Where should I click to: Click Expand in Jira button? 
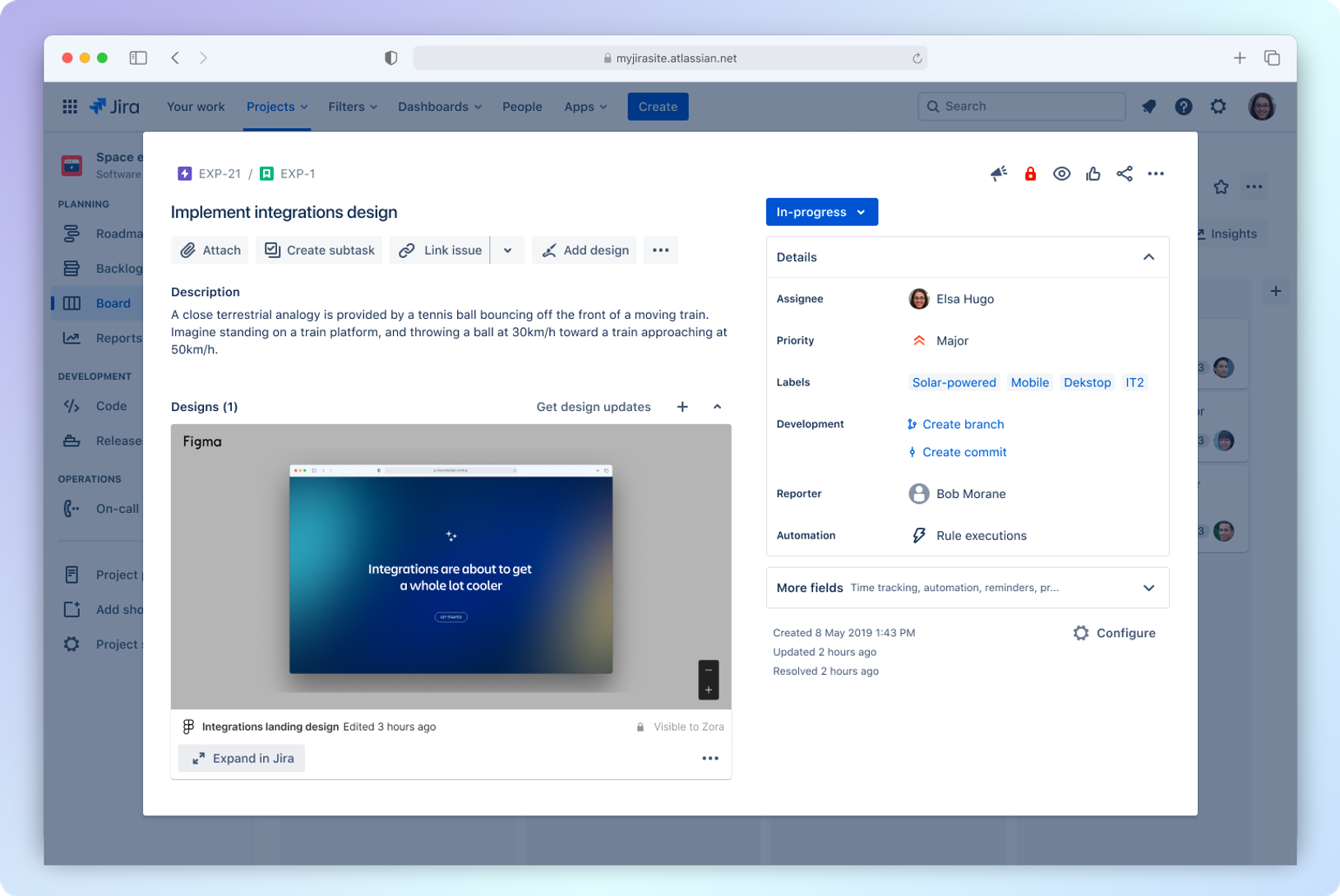point(242,758)
